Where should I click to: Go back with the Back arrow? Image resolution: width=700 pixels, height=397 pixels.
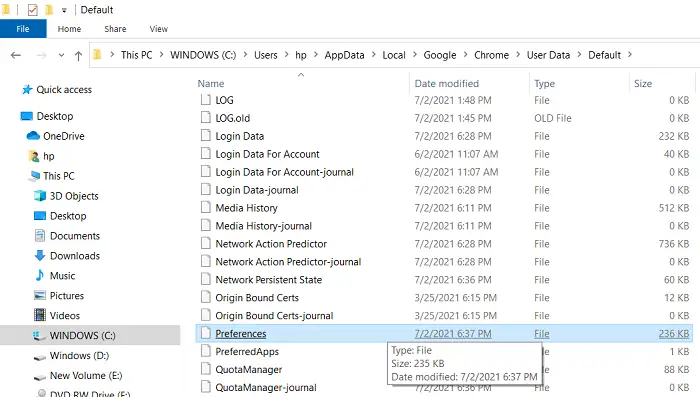(x=16, y=55)
